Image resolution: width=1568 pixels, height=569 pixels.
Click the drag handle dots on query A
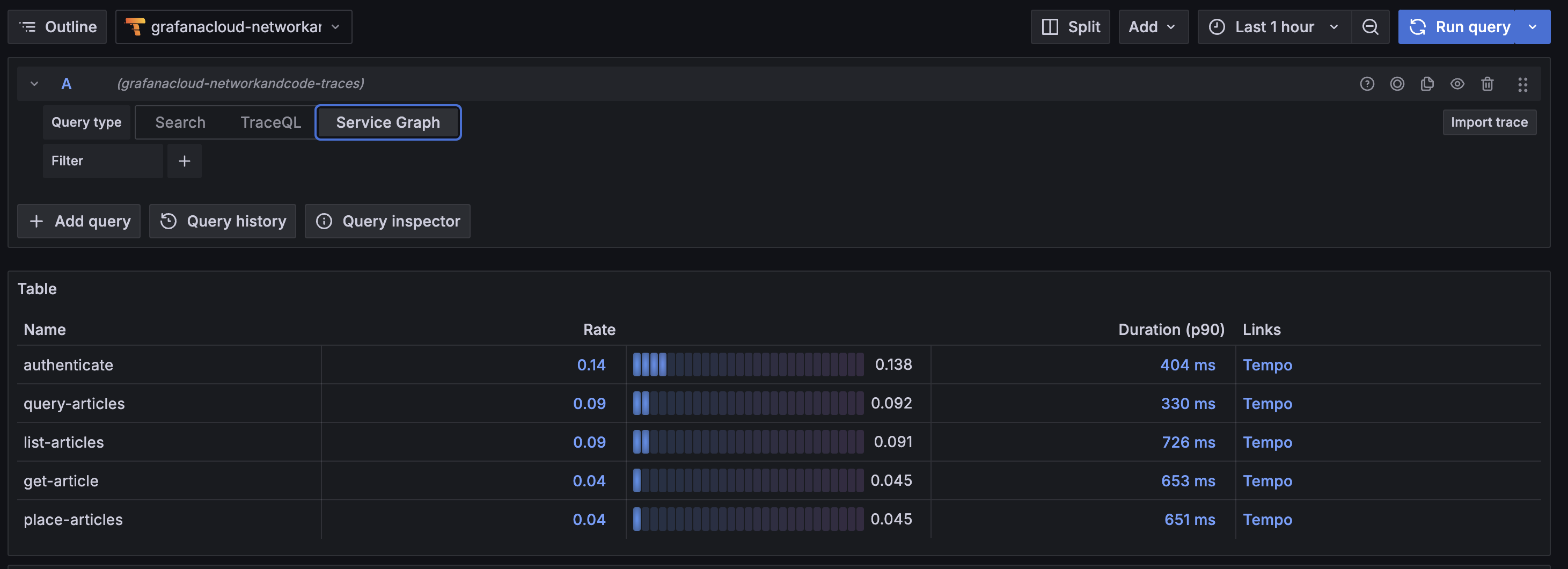click(1522, 84)
